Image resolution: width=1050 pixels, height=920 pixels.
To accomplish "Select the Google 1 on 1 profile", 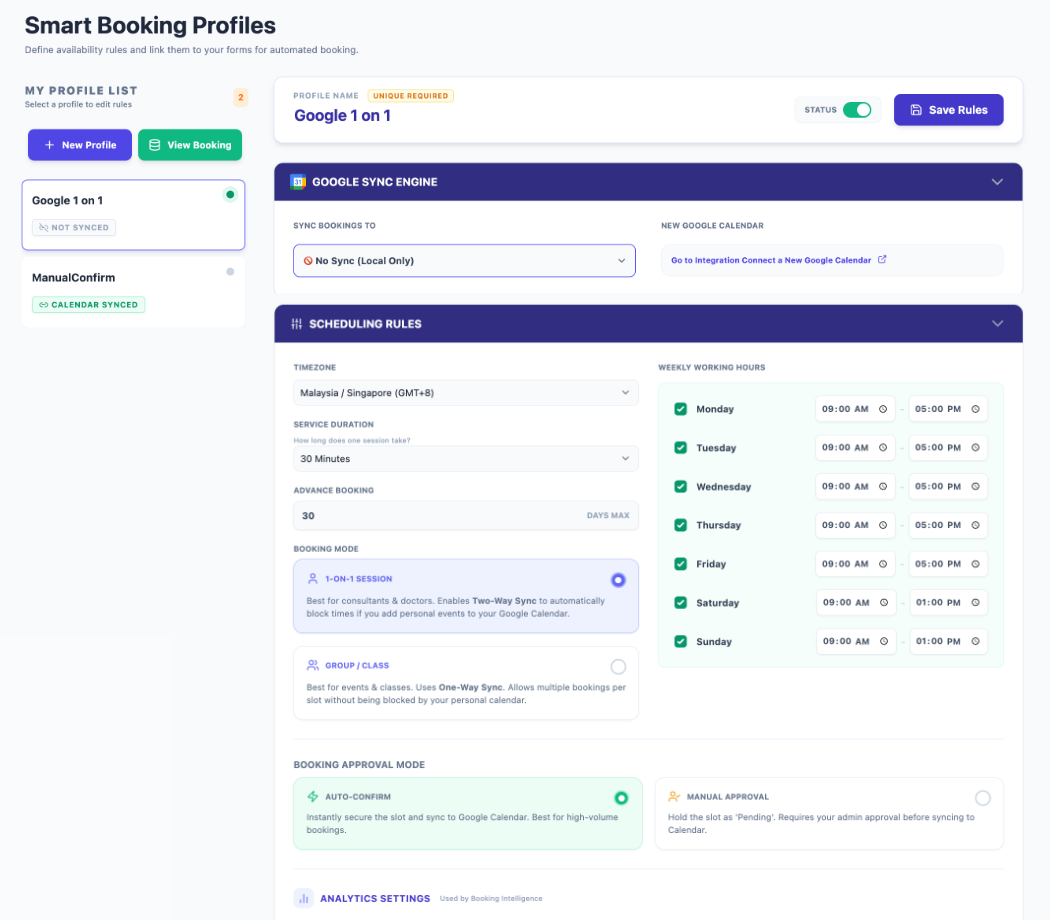I will 133,213.
